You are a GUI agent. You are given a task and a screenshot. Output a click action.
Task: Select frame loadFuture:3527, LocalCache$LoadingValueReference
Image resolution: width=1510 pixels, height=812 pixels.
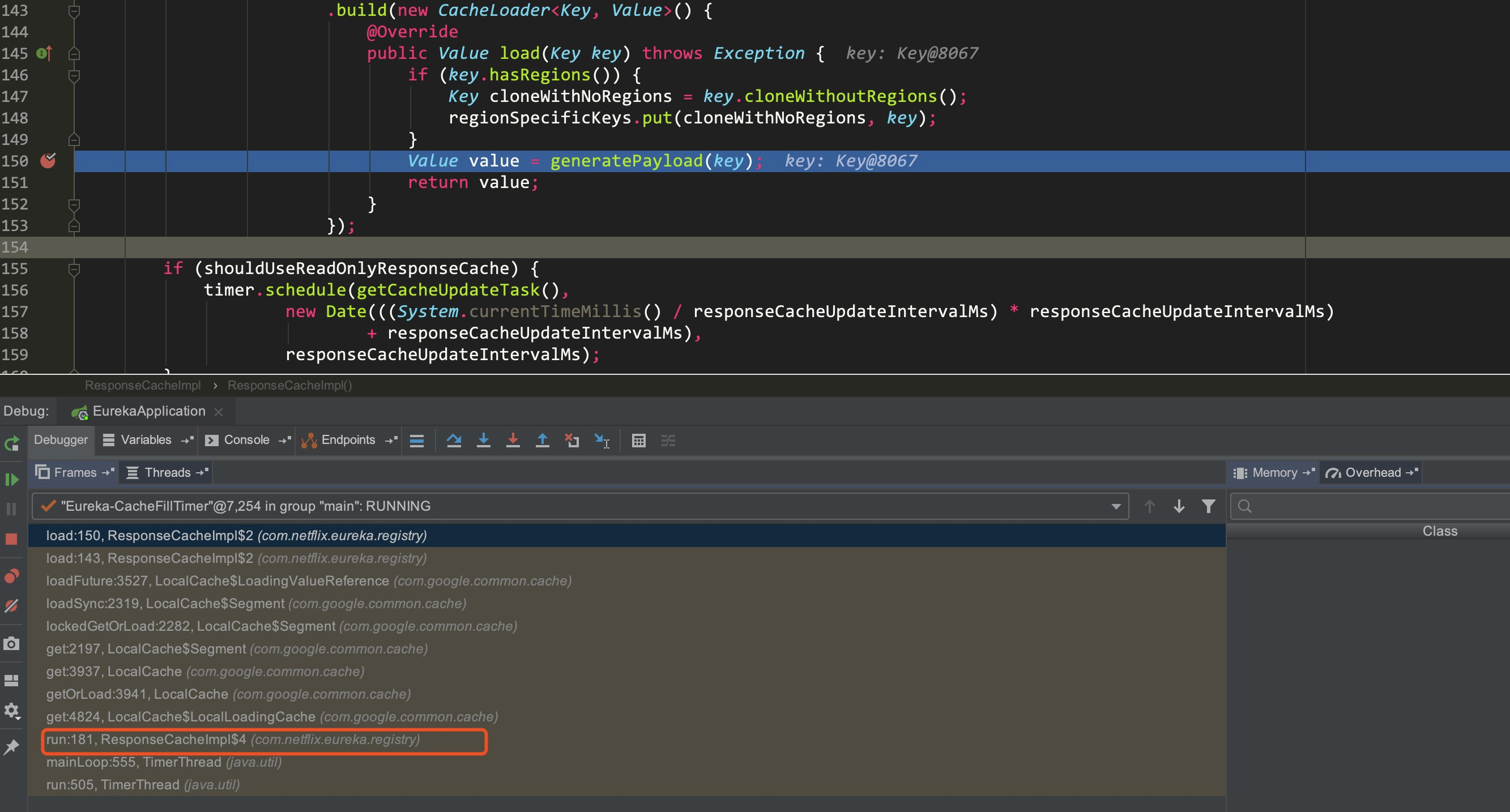(627, 581)
